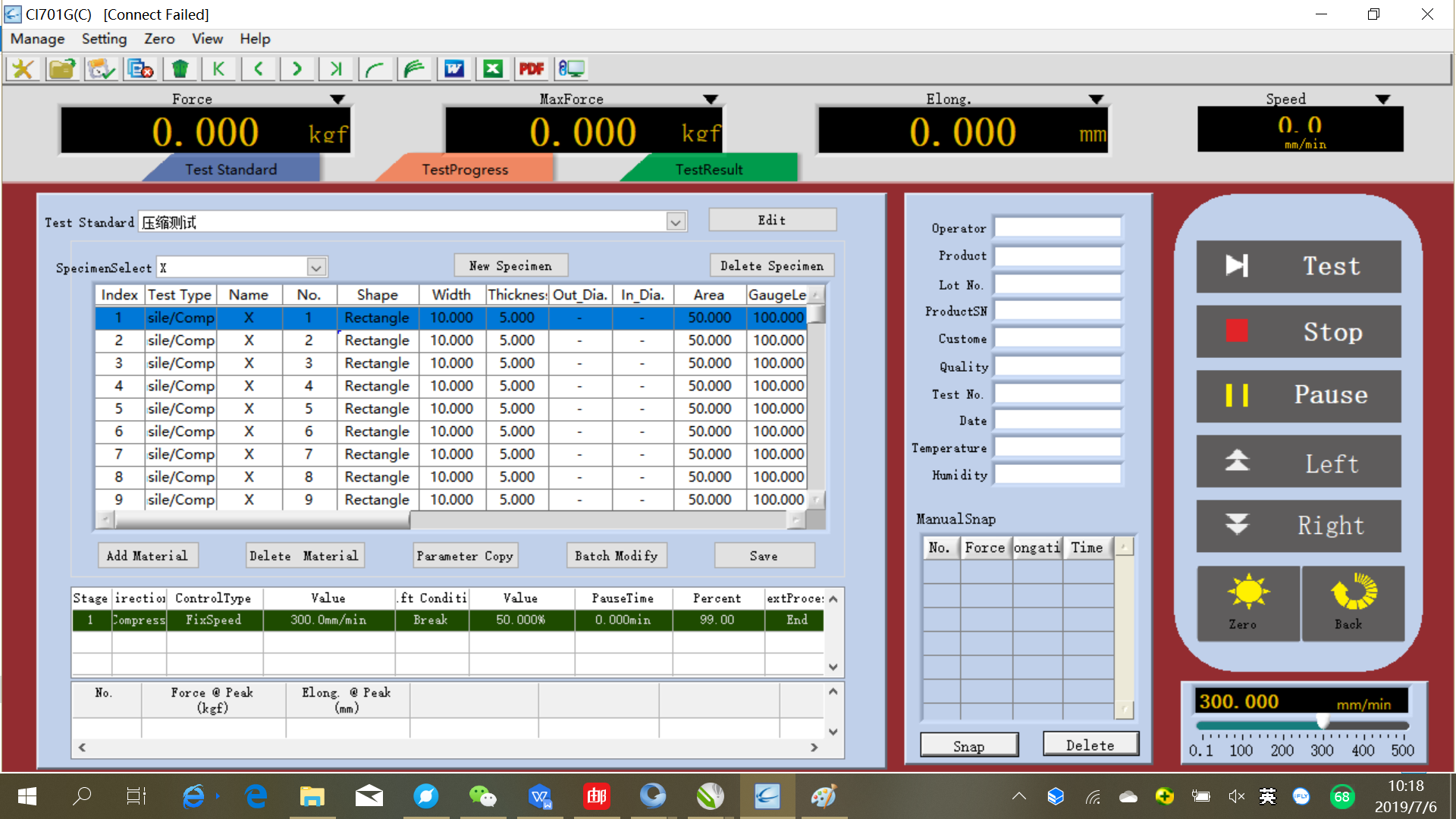The image size is (1456, 819).
Task: Click the Operator input field
Action: click(x=1057, y=227)
